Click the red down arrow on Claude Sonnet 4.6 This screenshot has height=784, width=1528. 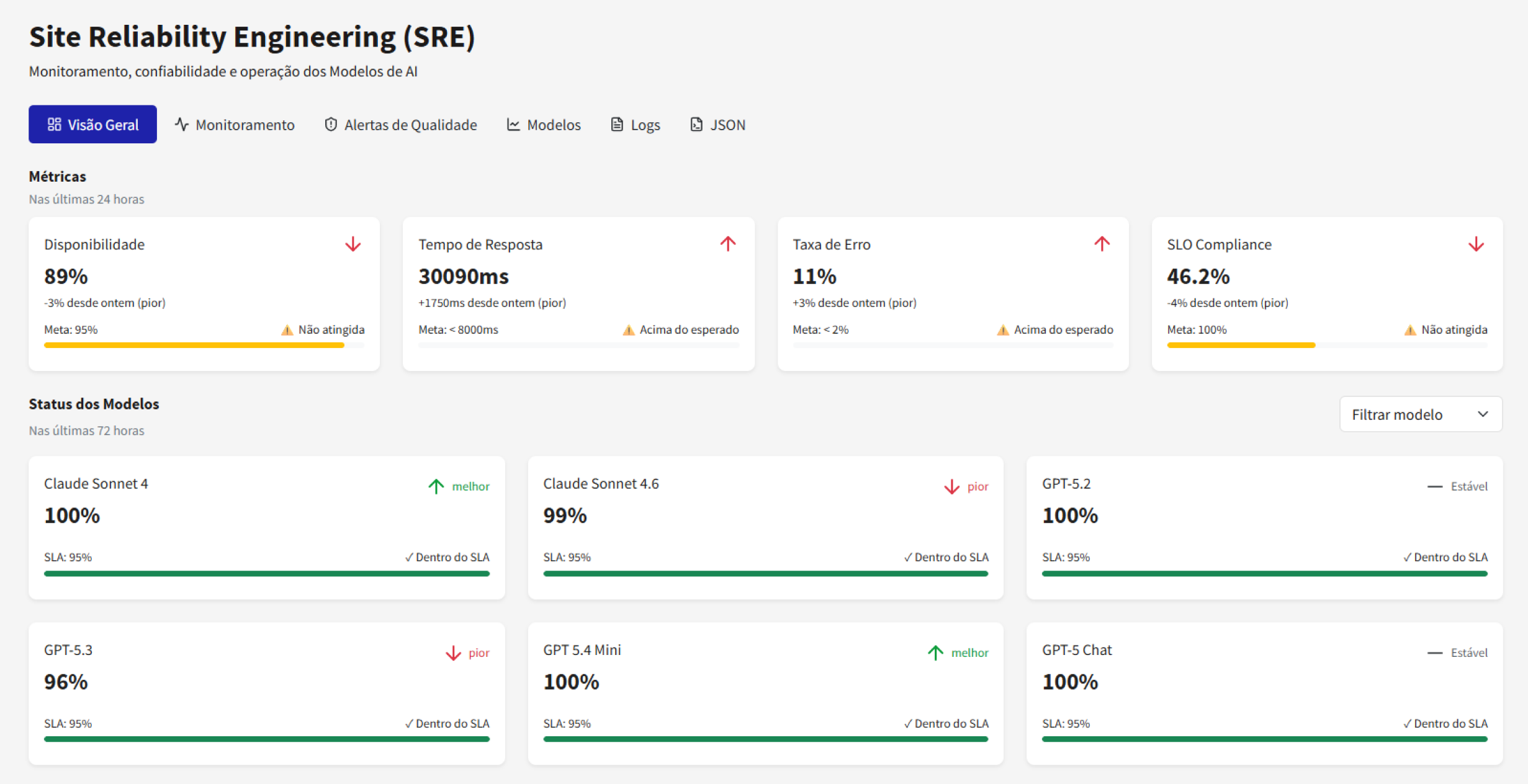click(x=951, y=487)
